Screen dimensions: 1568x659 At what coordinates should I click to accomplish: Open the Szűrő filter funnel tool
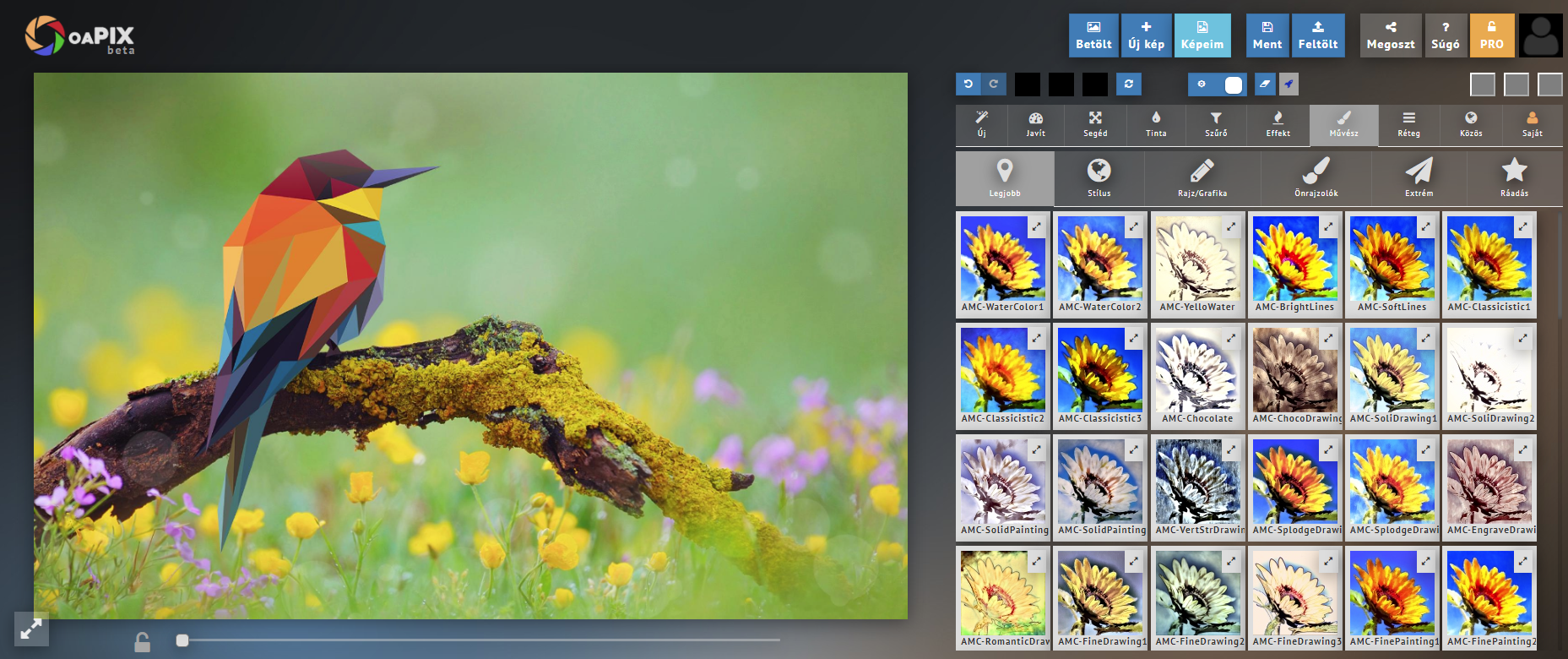1216,124
